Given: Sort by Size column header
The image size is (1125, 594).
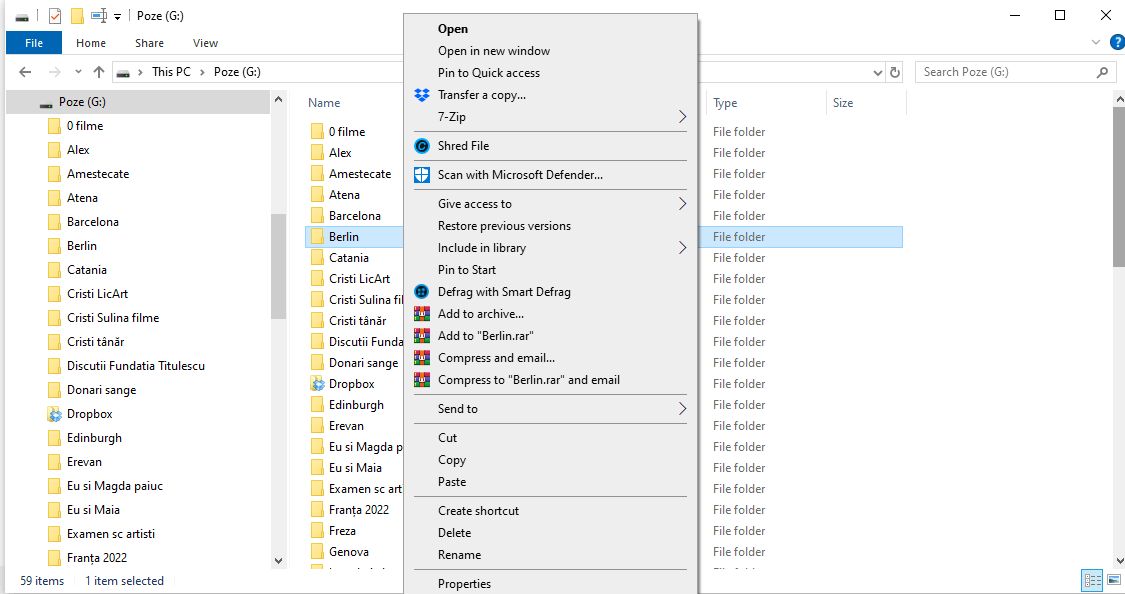Looking at the screenshot, I should [x=843, y=103].
